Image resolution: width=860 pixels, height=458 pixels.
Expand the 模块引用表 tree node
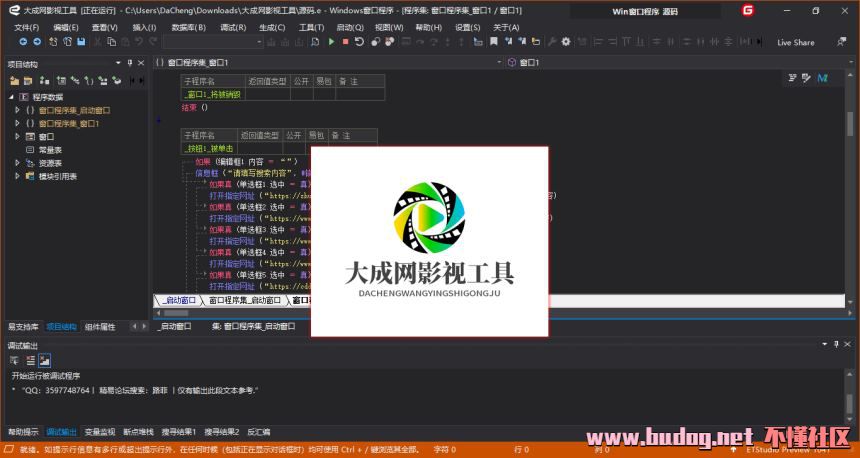click(x=18, y=176)
